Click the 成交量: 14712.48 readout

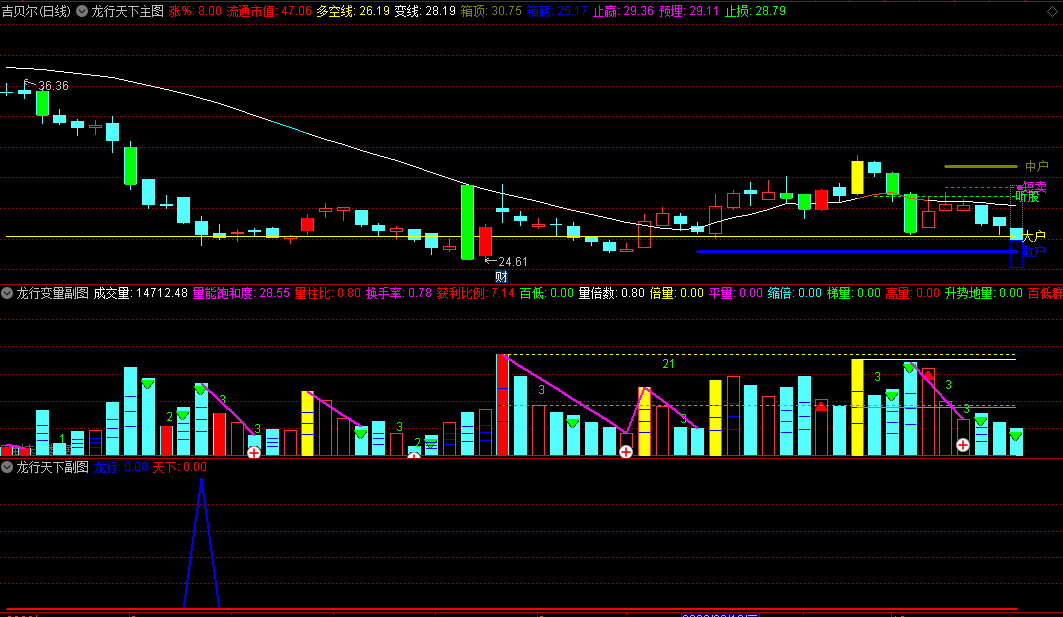point(140,293)
